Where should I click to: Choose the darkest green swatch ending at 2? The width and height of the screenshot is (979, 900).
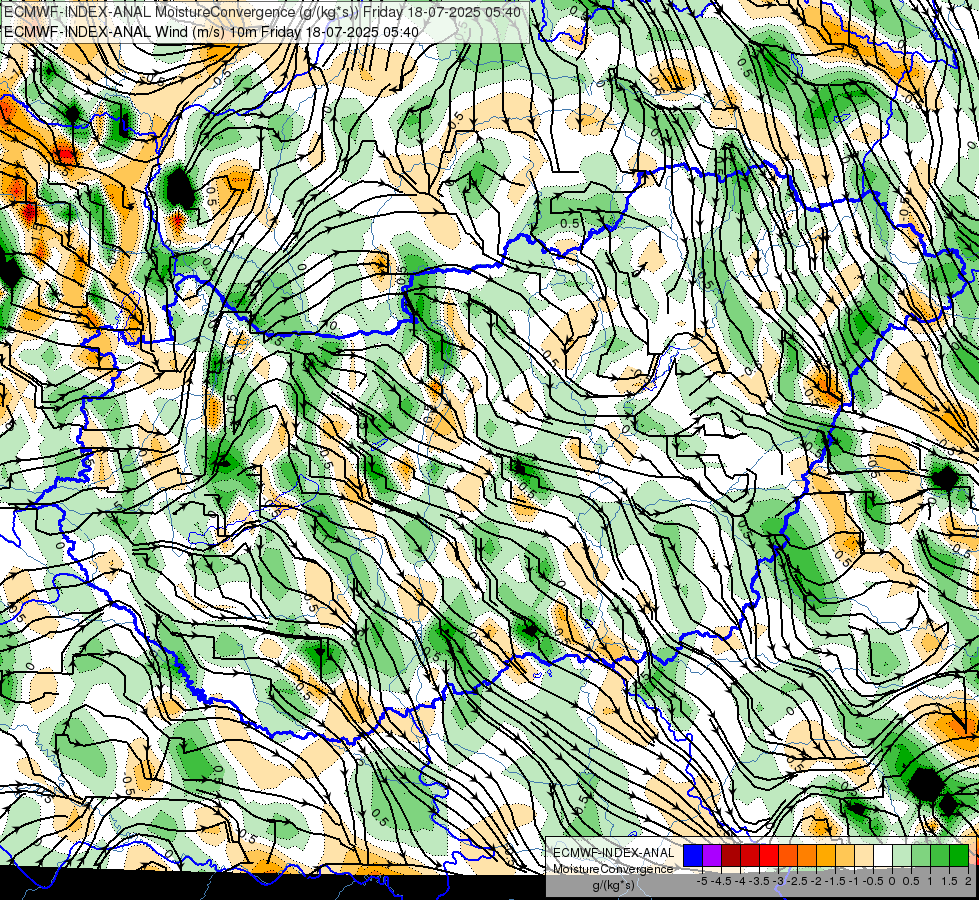[958, 856]
